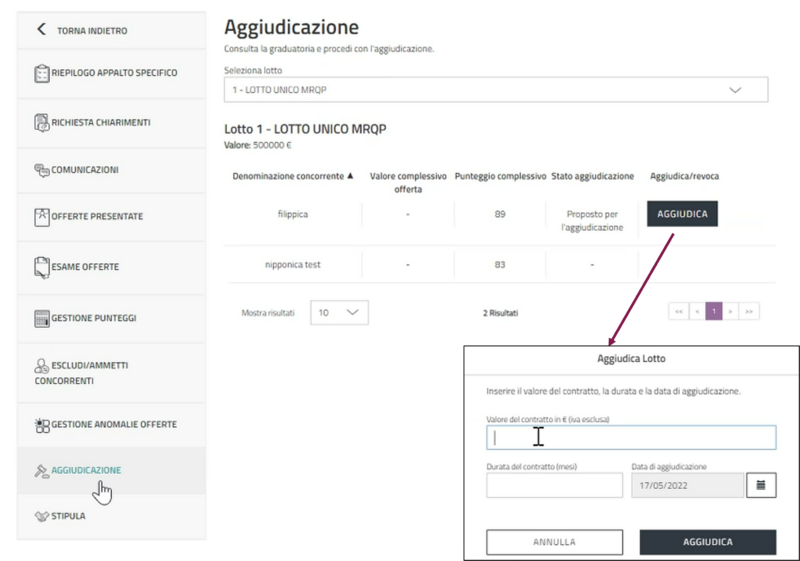The image size is (800, 561).
Task: Click the Richiesta Chiarimenti icon
Action: (x=42, y=123)
